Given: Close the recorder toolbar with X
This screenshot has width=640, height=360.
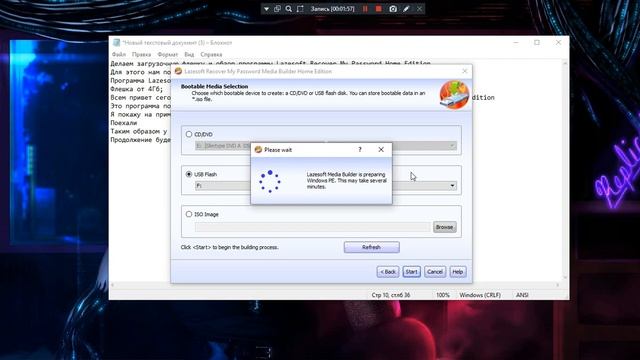Looking at the screenshot, I should 419,9.
